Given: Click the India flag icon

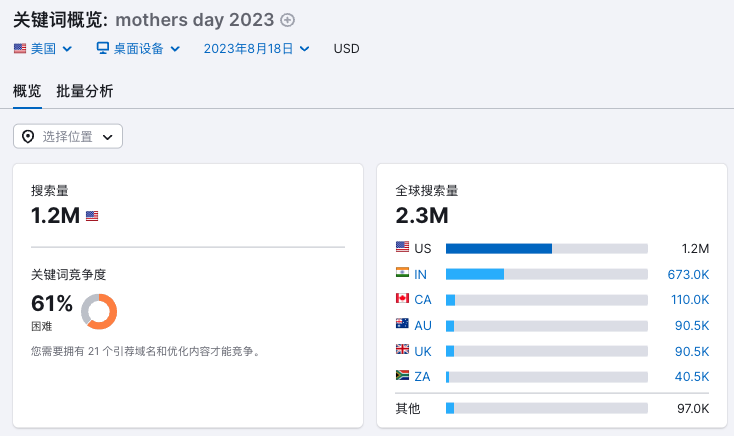Looking at the screenshot, I should point(403,274).
